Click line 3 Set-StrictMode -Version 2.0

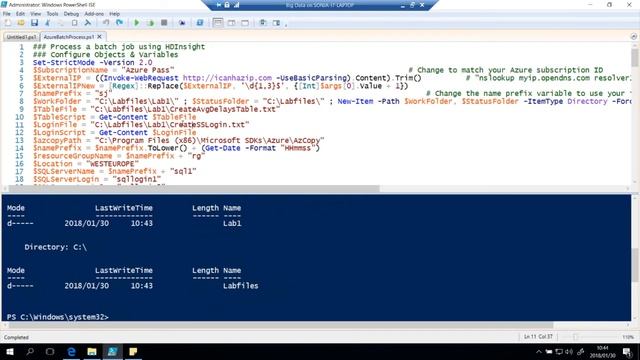pyautogui.click(x=93, y=62)
